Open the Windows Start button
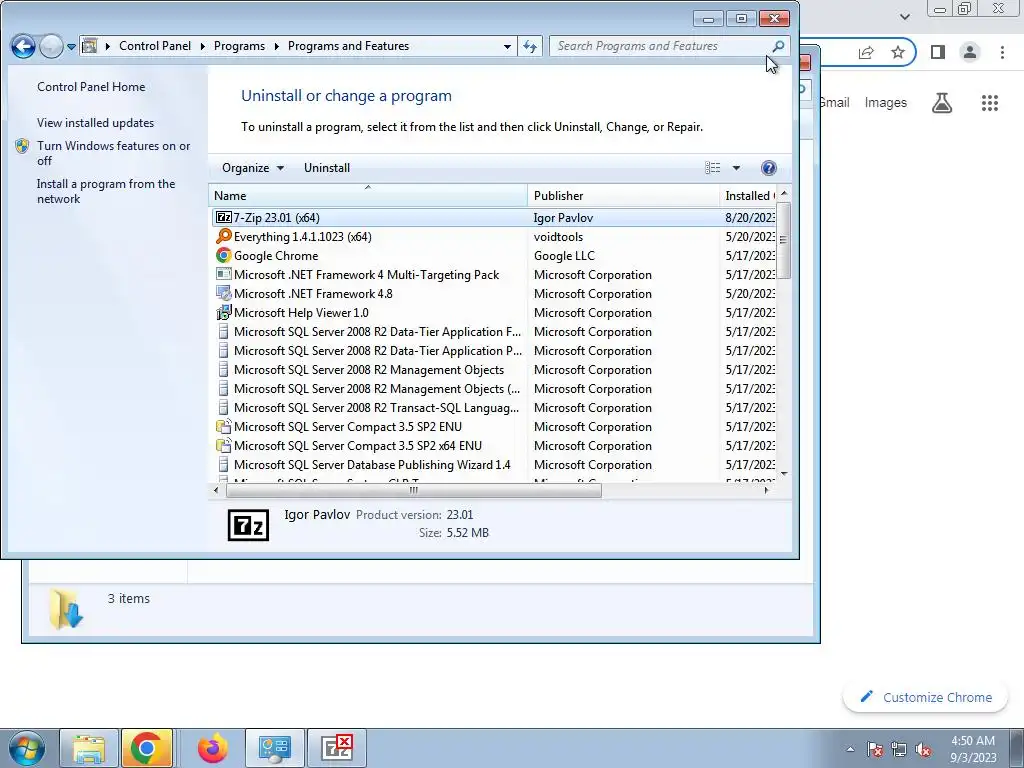The image size is (1024, 768). 27,748
